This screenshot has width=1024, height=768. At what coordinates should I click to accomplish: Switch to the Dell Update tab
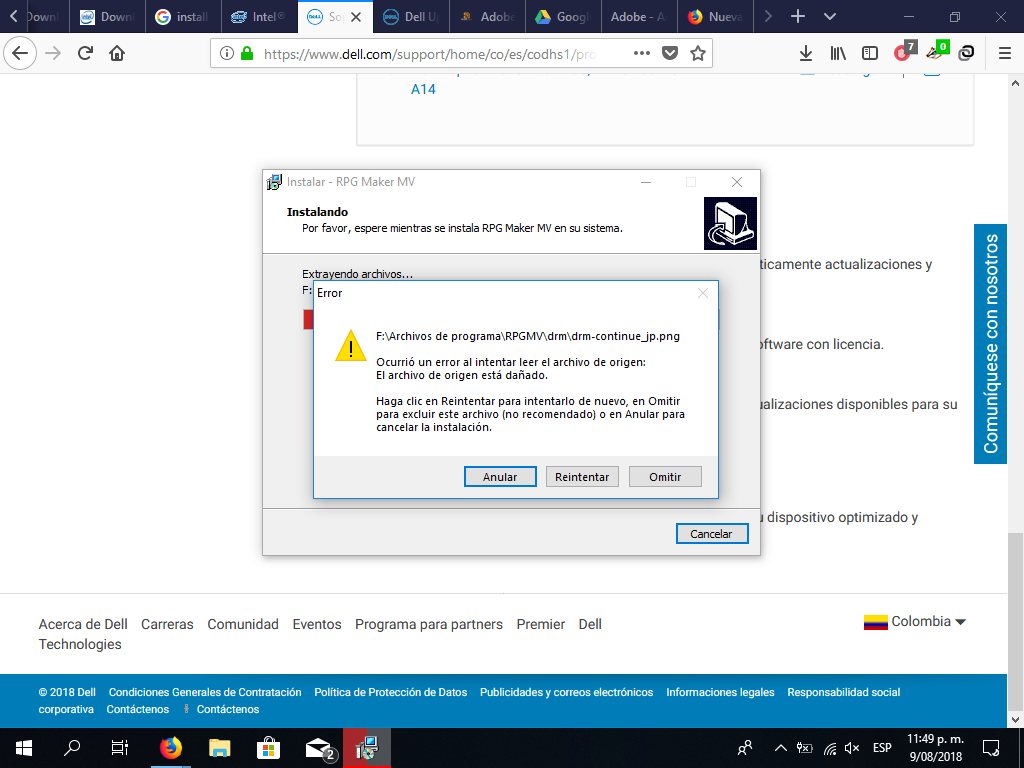pos(411,17)
